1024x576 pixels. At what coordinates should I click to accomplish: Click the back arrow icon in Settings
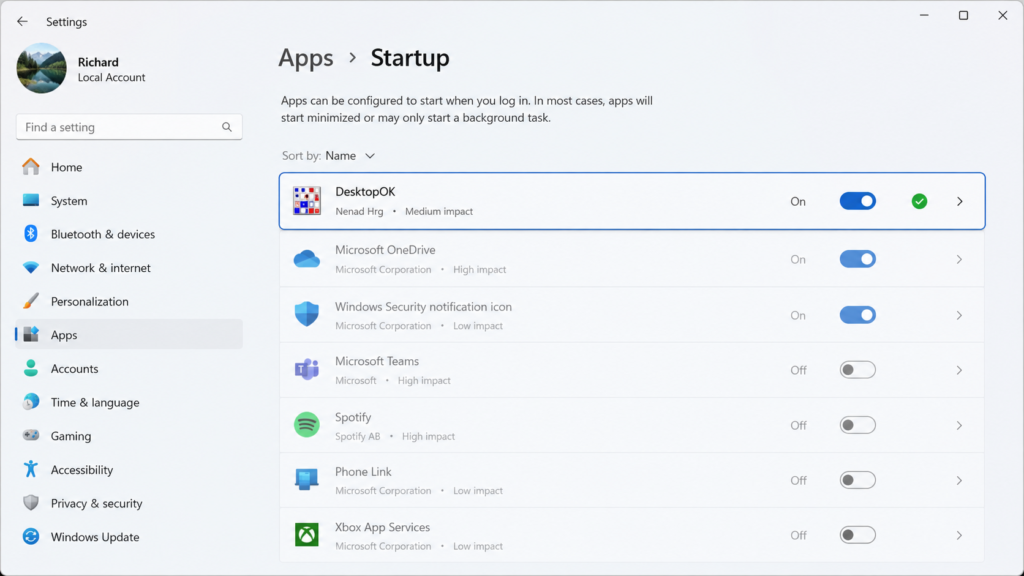22,22
